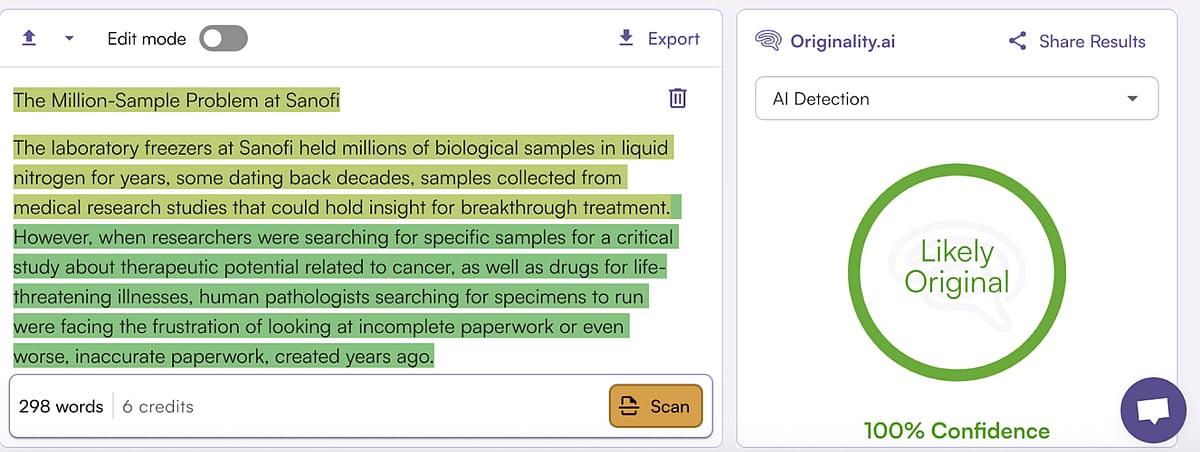
Task: Click the share network icon
Action: pos(1018,41)
